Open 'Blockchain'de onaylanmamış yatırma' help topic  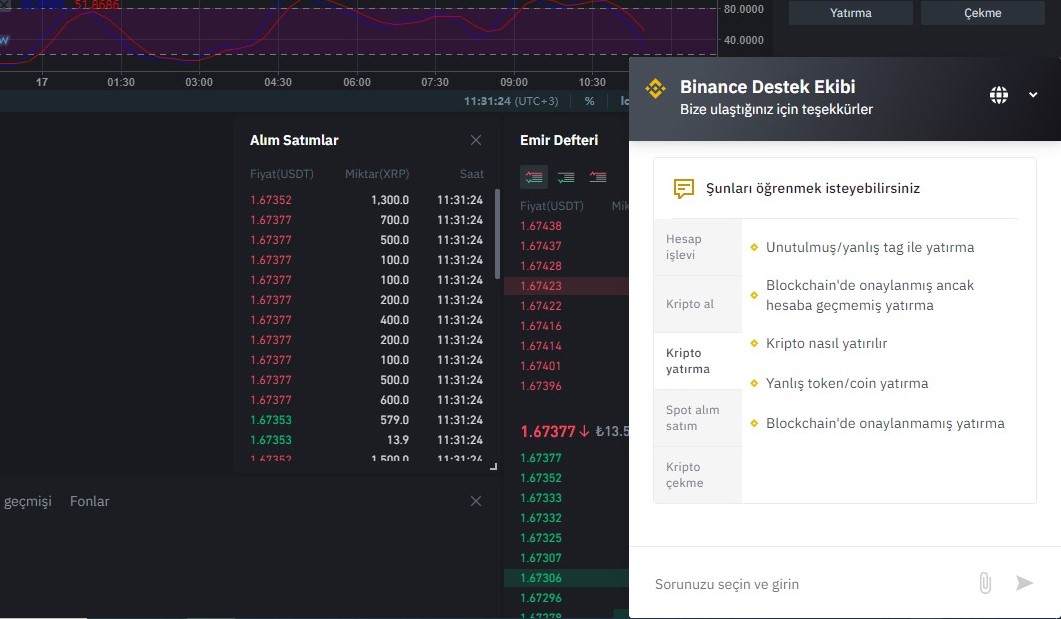pyautogui.click(x=885, y=423)
